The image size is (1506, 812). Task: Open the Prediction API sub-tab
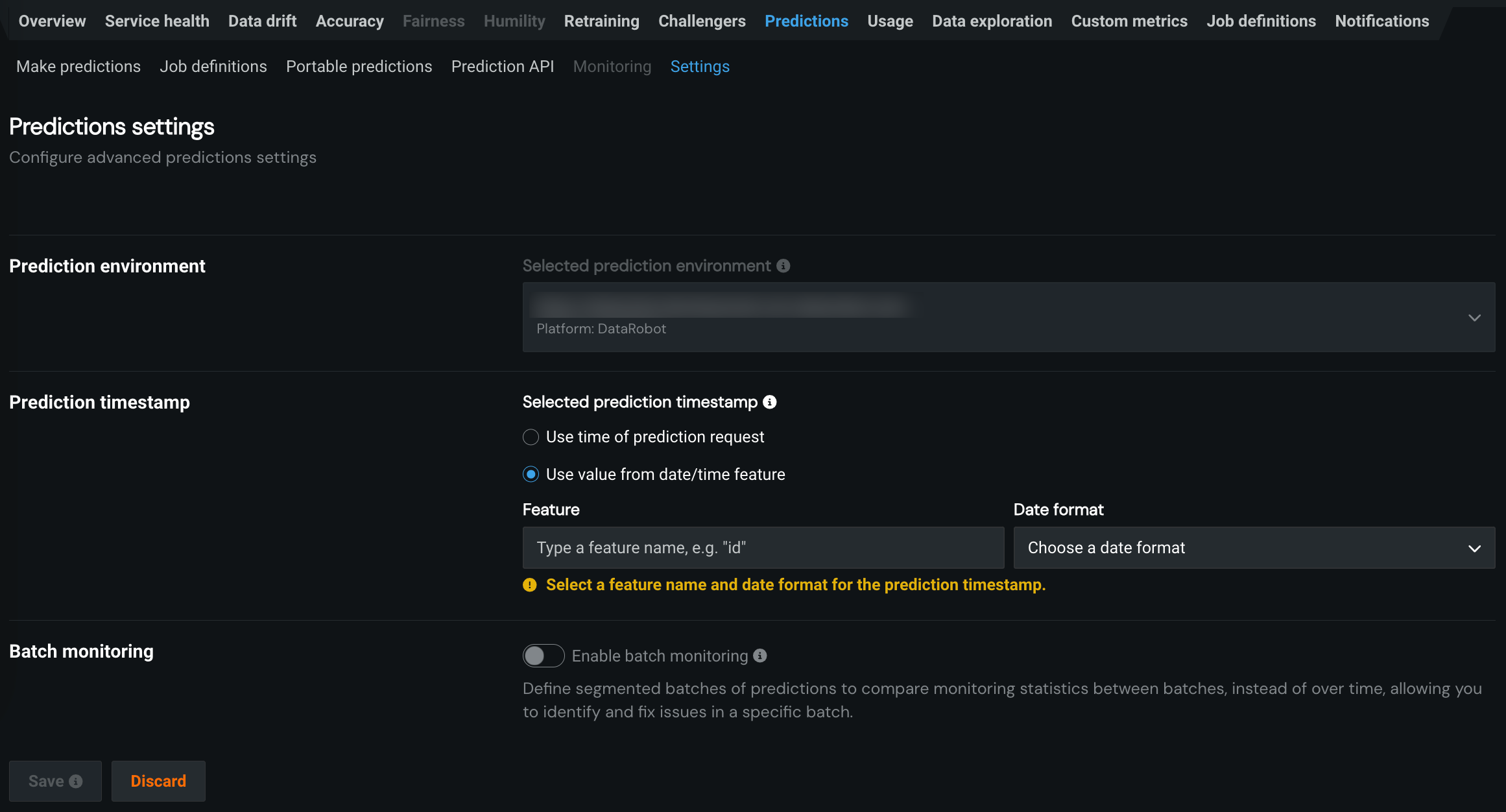click(502, 67)
